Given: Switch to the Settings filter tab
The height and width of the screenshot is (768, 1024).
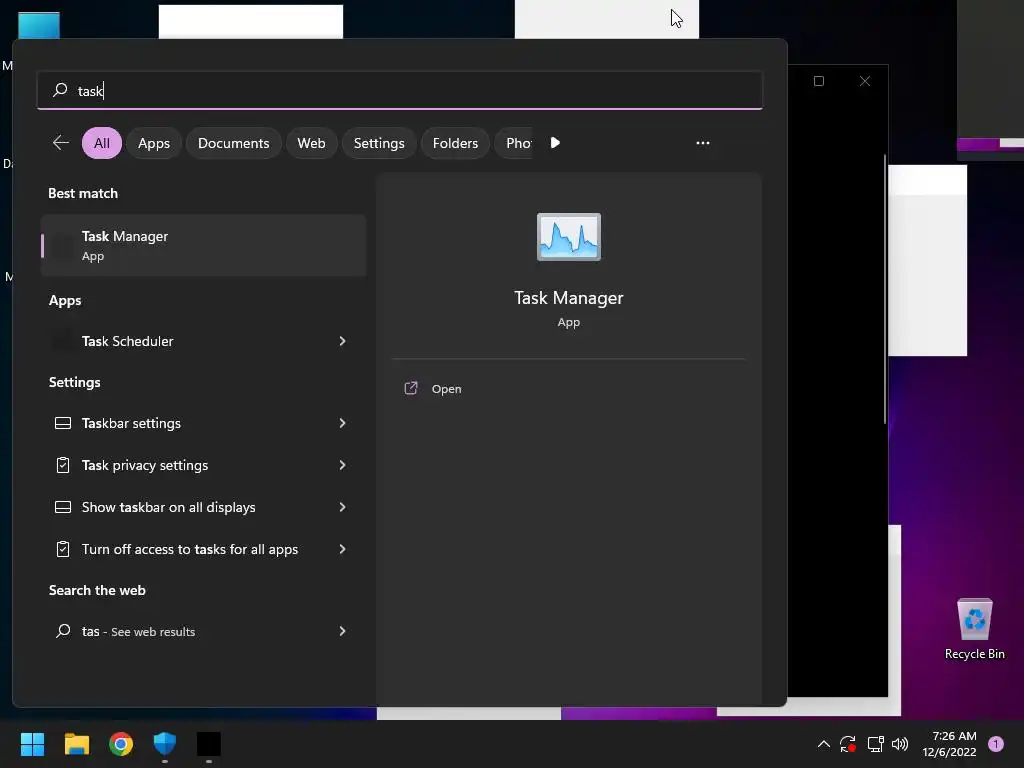Looking at the screenshot, I should point(379,143).
